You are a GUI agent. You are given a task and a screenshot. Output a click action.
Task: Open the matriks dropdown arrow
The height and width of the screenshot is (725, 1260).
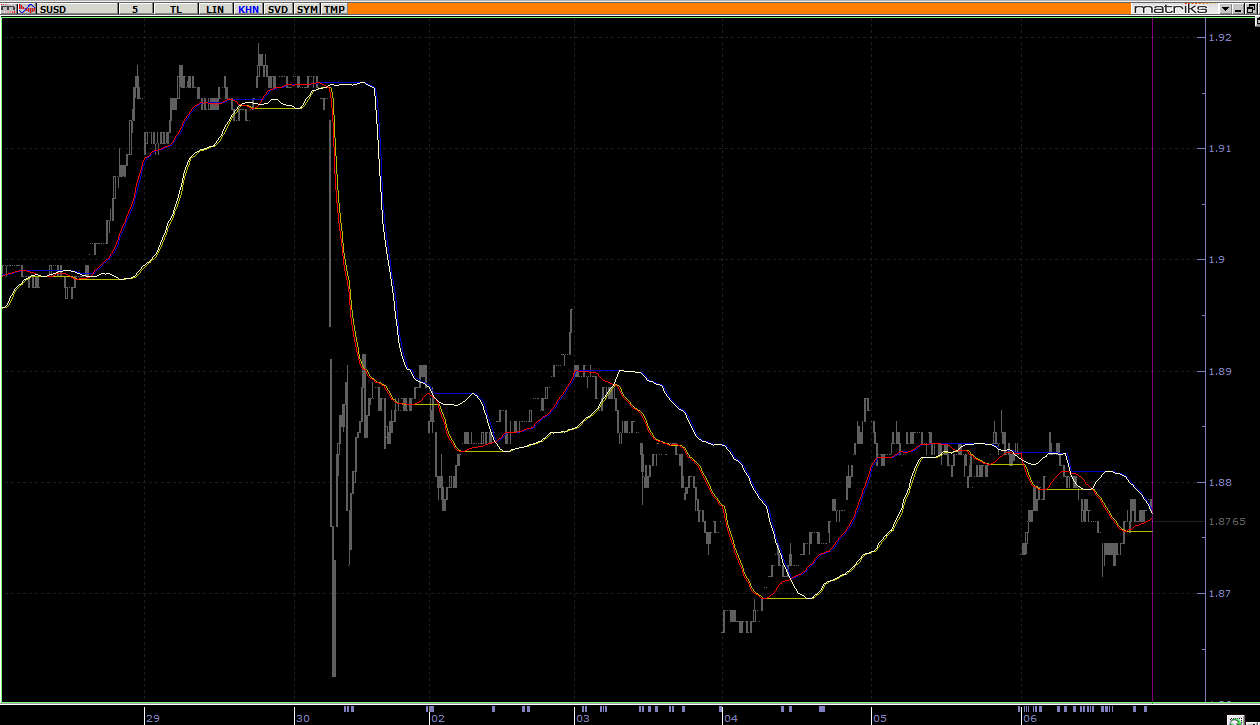pos(1227,8)
